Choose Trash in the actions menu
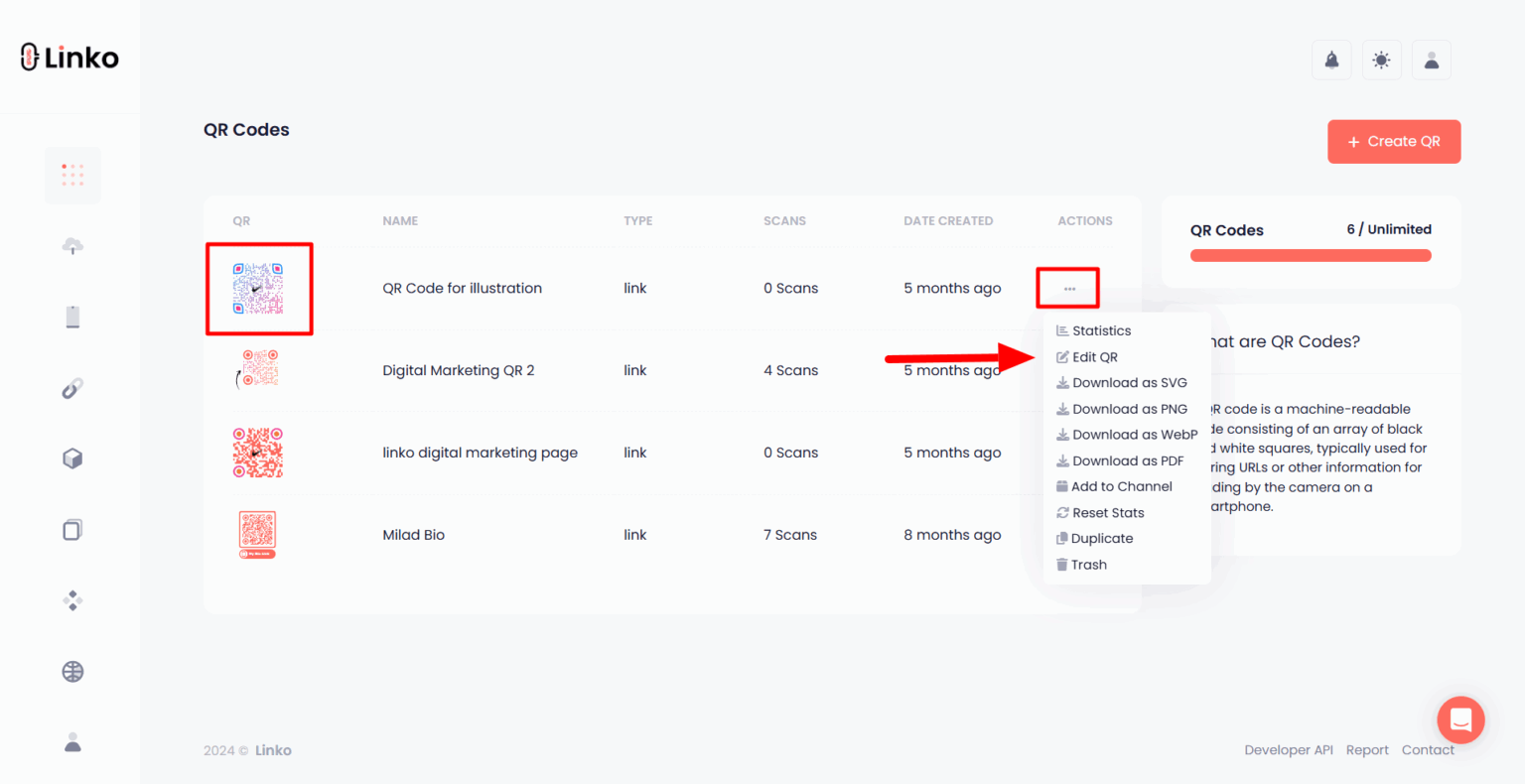Image resolution: width=1525 pixels, height=784 pixels. point(1088,565)
